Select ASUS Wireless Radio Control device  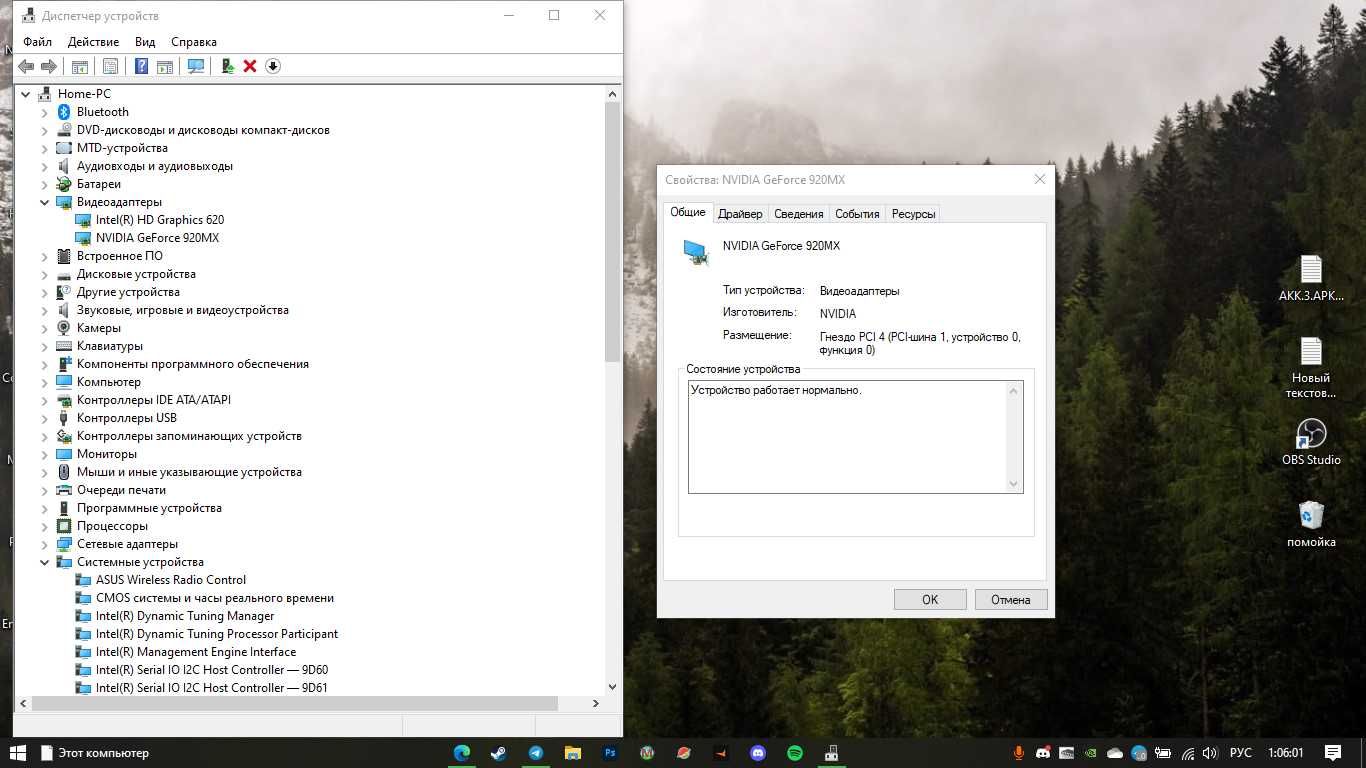pos(170,580)
